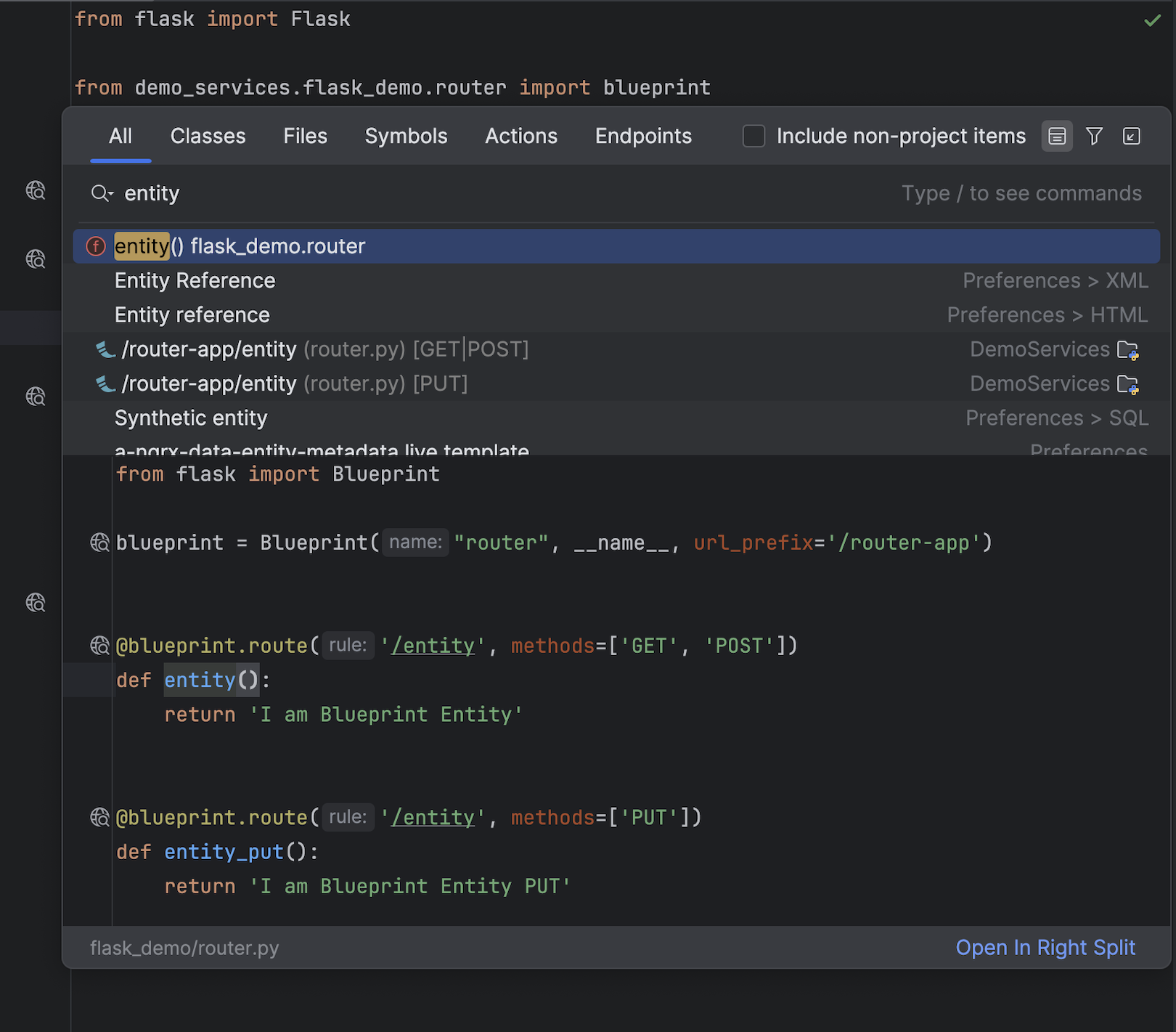
Task: Switch to the Endpoints tab
Action: tap(643, 136)
